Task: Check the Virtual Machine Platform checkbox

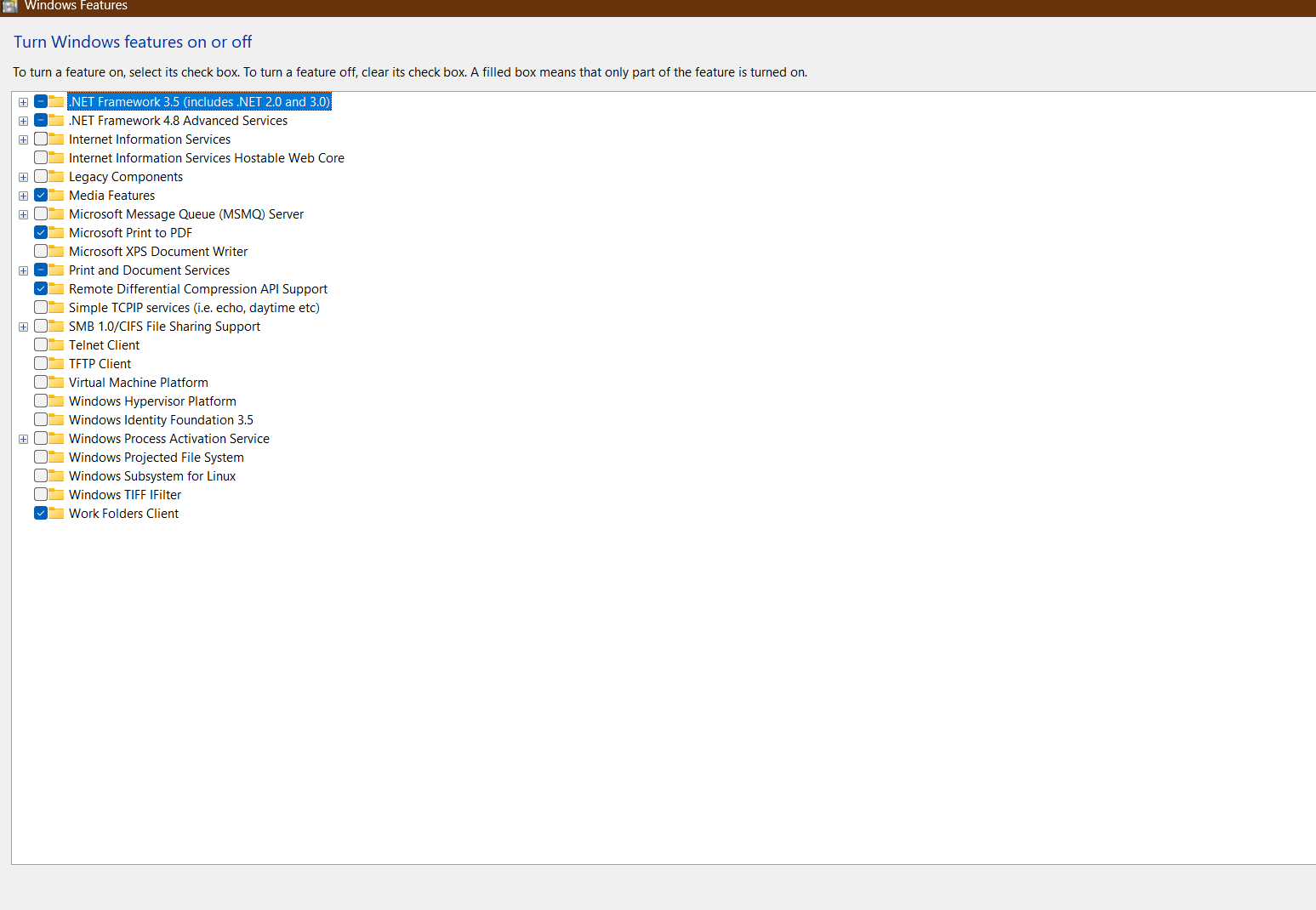Action: tap(41, 382)
